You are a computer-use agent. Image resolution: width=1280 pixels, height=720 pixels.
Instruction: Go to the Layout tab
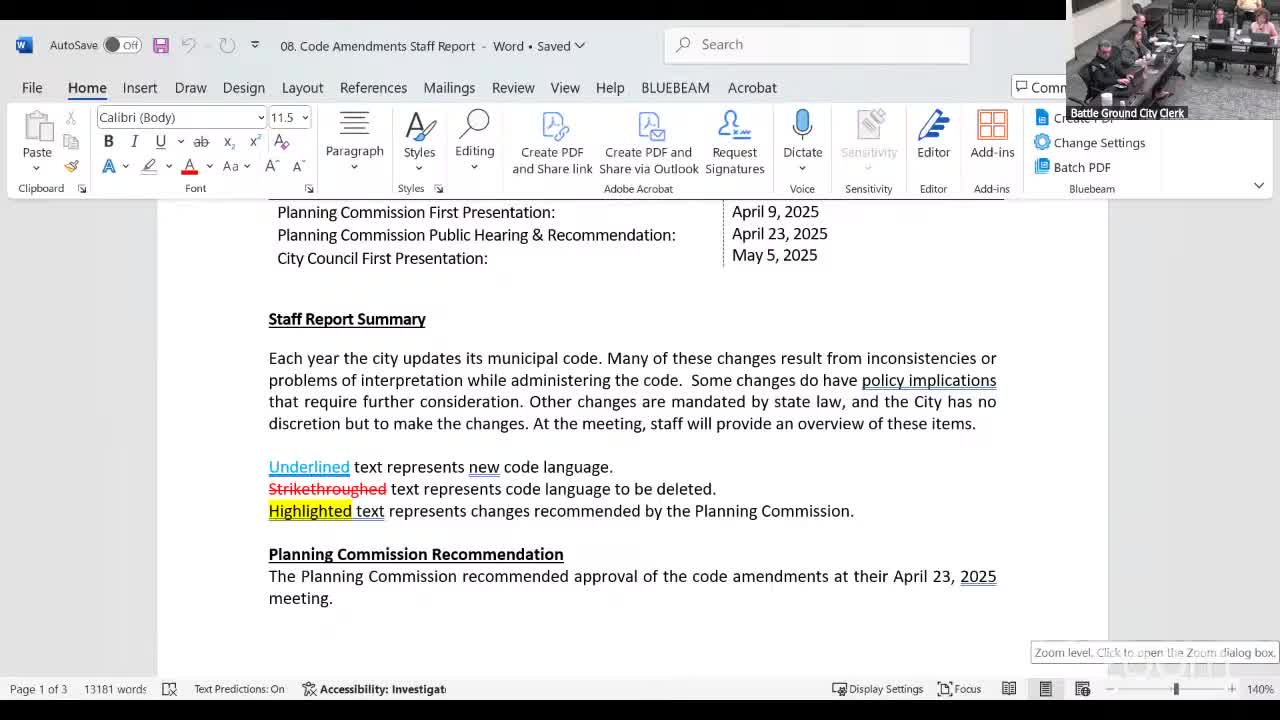[302, 88]
